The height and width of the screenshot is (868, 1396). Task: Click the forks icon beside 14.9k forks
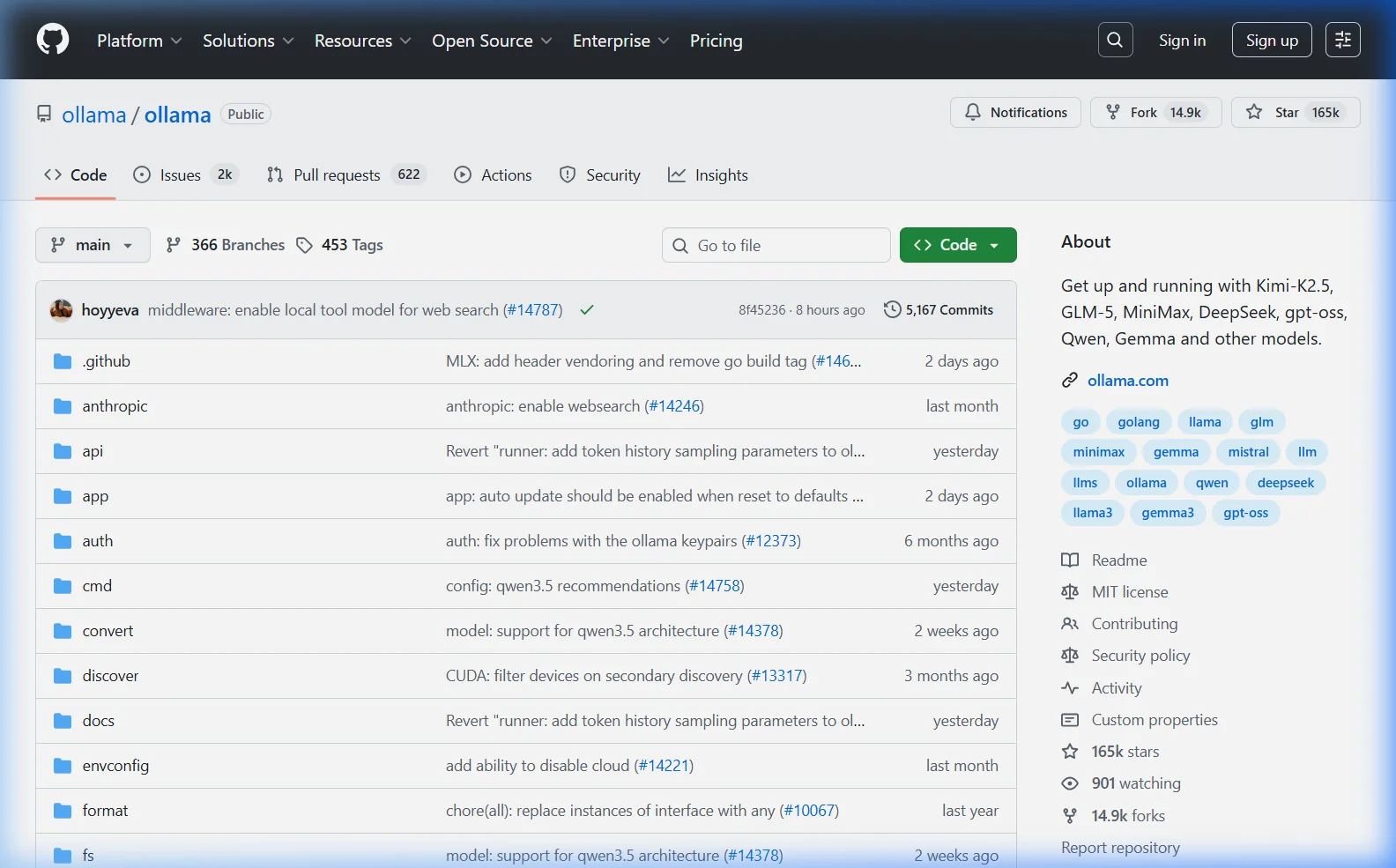(1070, 815)
